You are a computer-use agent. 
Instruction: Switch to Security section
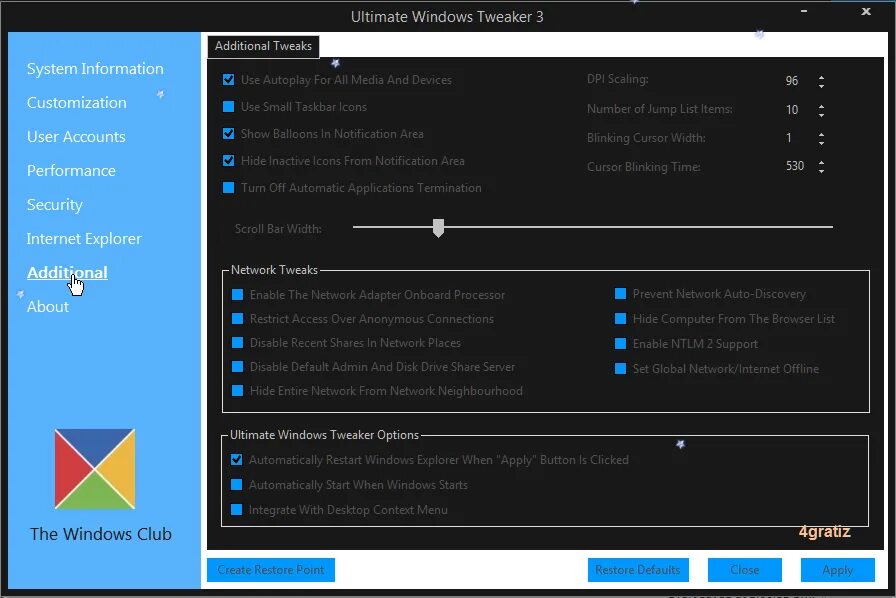tap(55, 205)
